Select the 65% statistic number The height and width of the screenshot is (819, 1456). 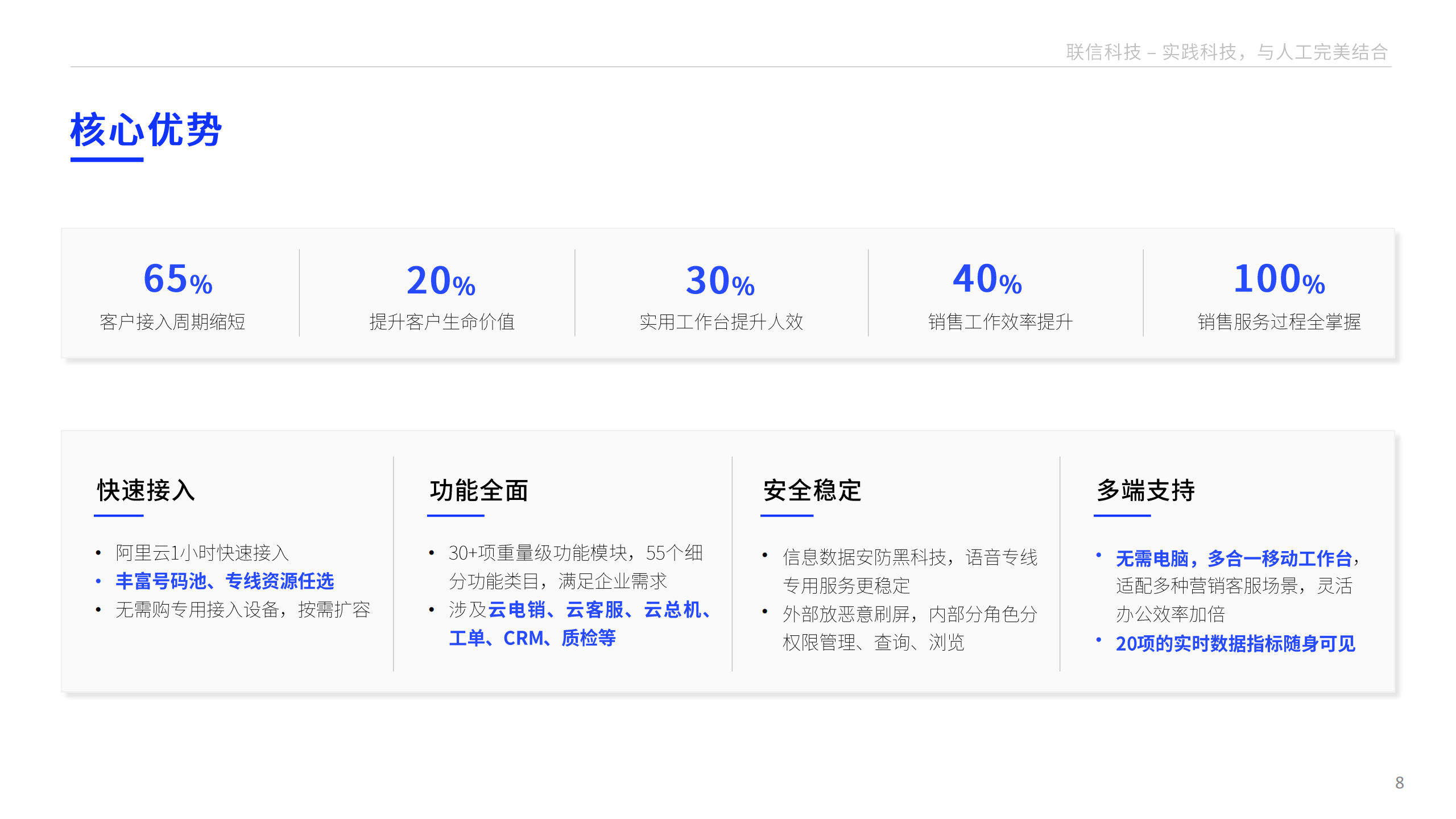pyautogui.click(x=177, y=279)
